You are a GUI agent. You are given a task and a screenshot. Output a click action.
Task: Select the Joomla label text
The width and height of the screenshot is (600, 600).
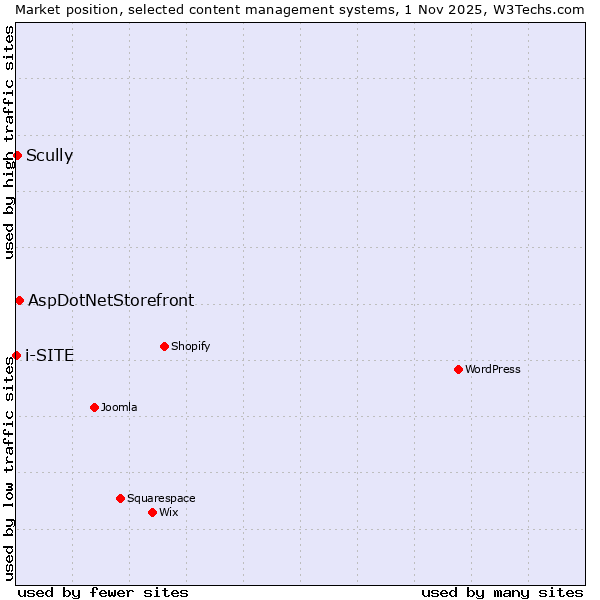point(119,407)
